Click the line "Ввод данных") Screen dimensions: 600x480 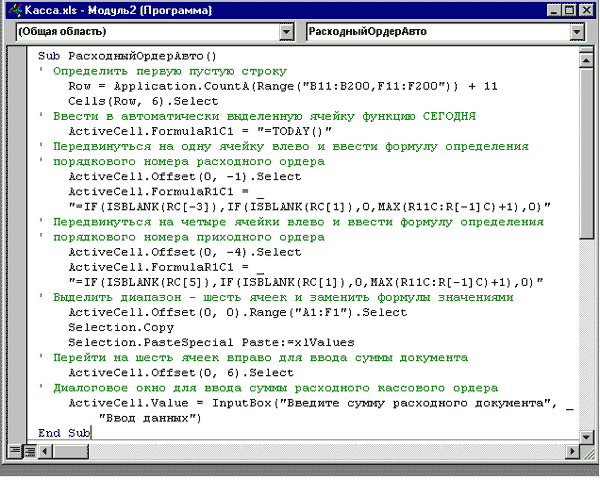click(150, 418)
